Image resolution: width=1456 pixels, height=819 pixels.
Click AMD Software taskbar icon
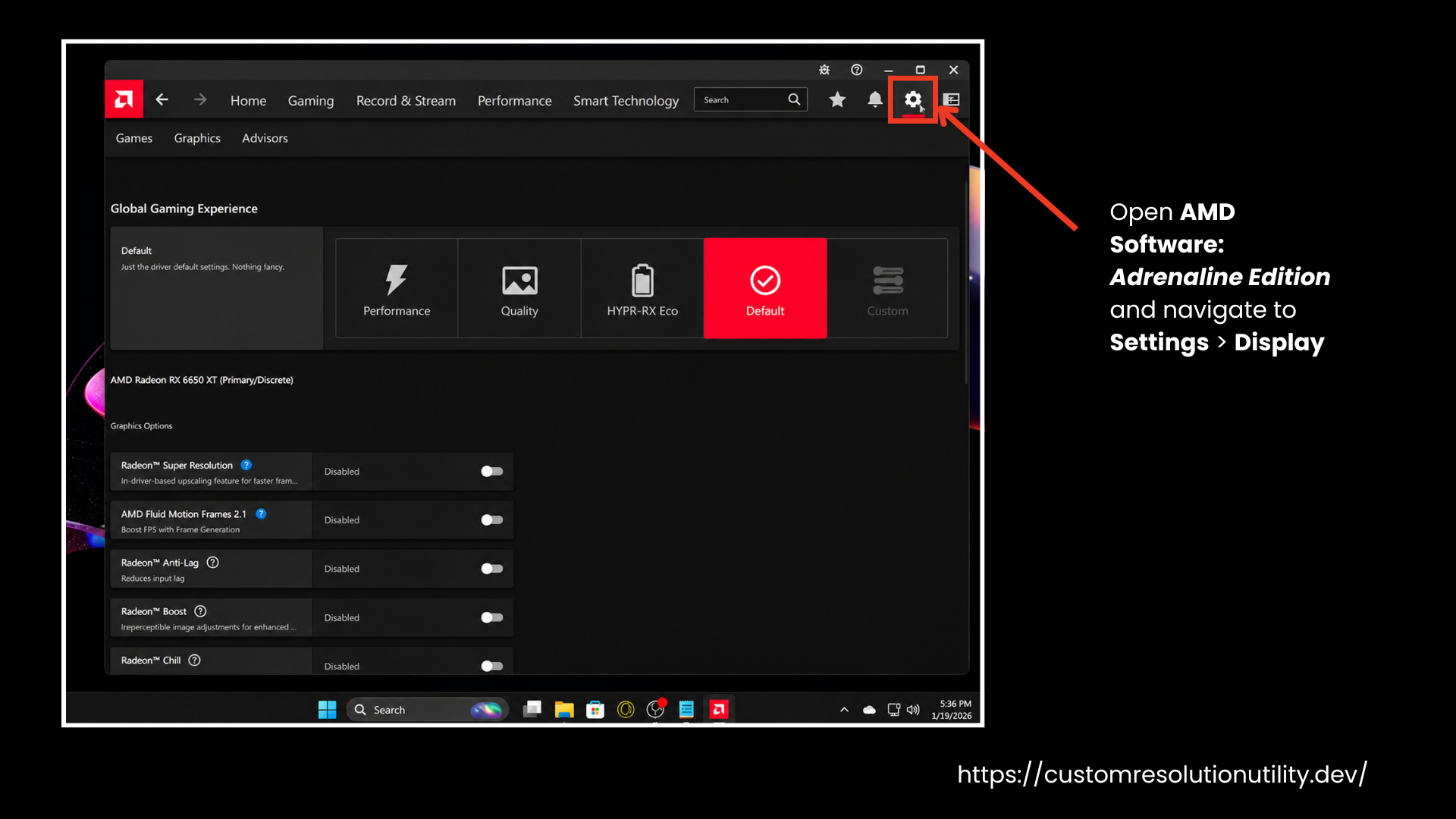(x=719, y=710)
